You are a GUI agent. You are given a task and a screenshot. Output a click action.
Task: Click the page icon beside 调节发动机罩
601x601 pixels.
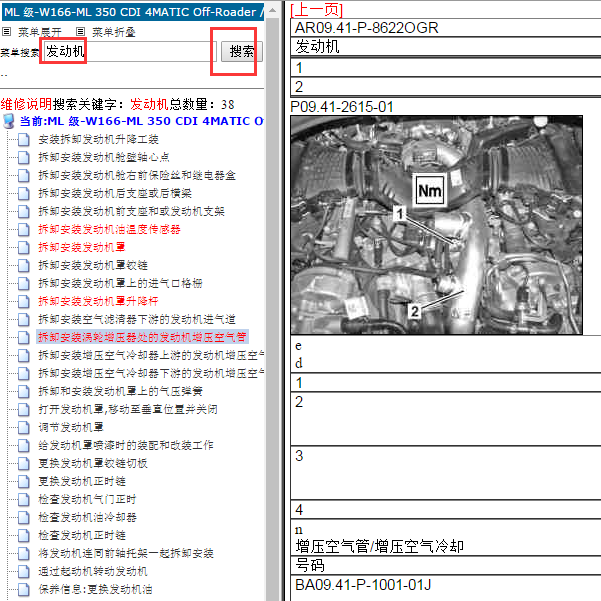pyautogui.click(x=24, y=427)
